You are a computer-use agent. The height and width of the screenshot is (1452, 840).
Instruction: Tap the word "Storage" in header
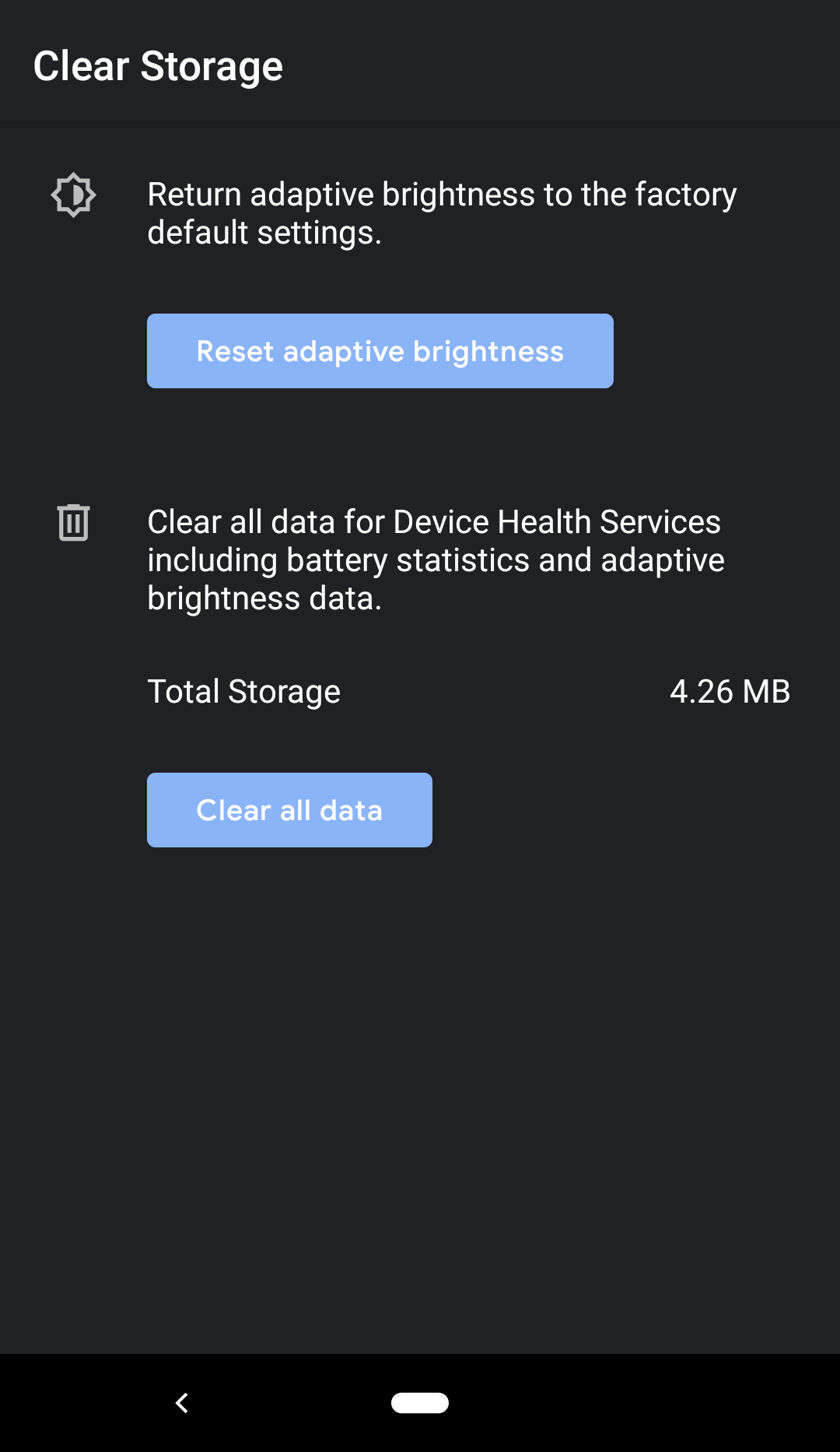coord(212,68)
